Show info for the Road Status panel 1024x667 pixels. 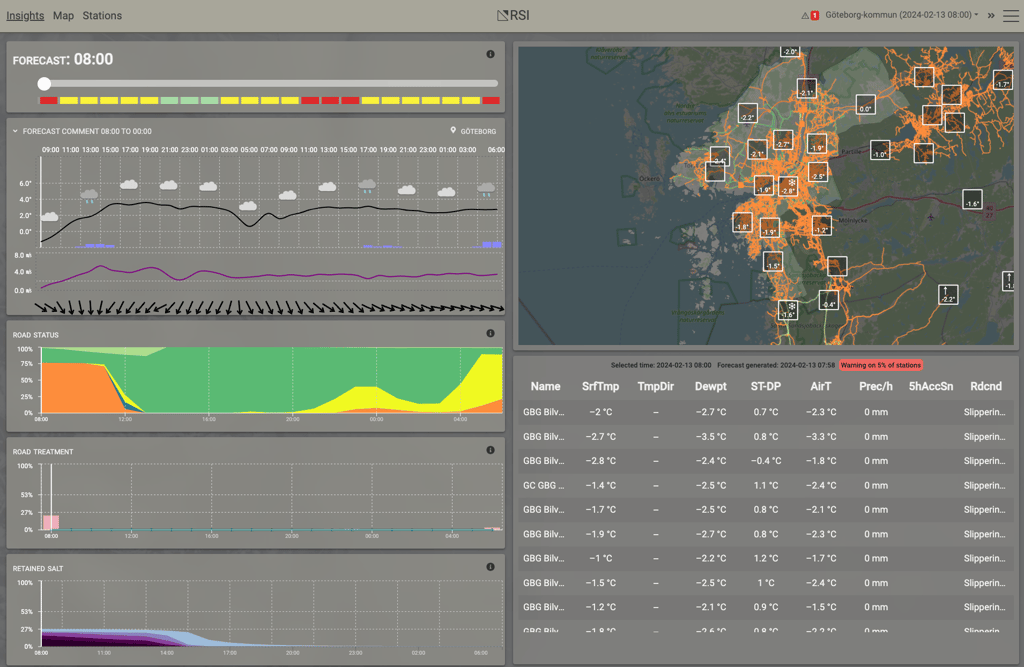(x=490, y=333)
